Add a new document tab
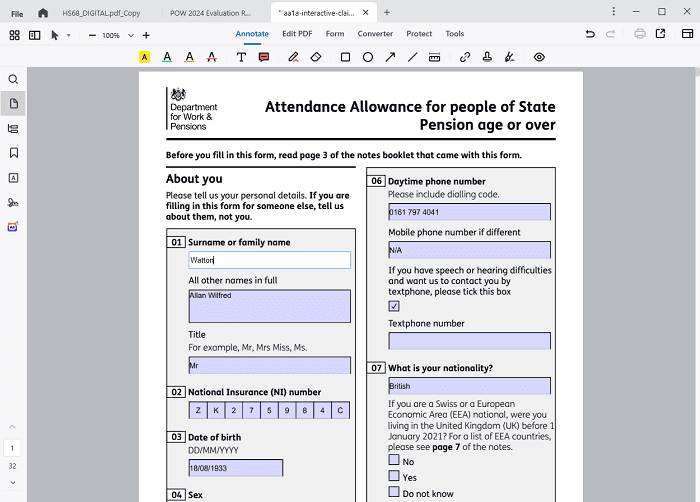 387,13
